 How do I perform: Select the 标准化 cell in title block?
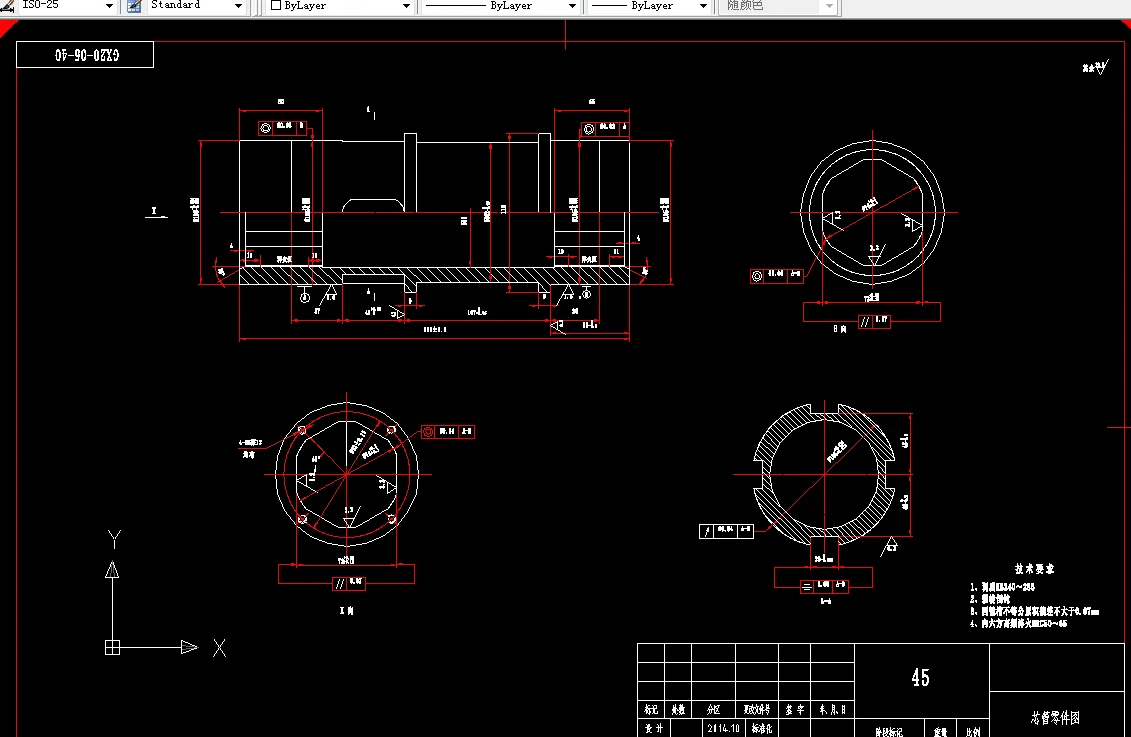click(762, 728)
